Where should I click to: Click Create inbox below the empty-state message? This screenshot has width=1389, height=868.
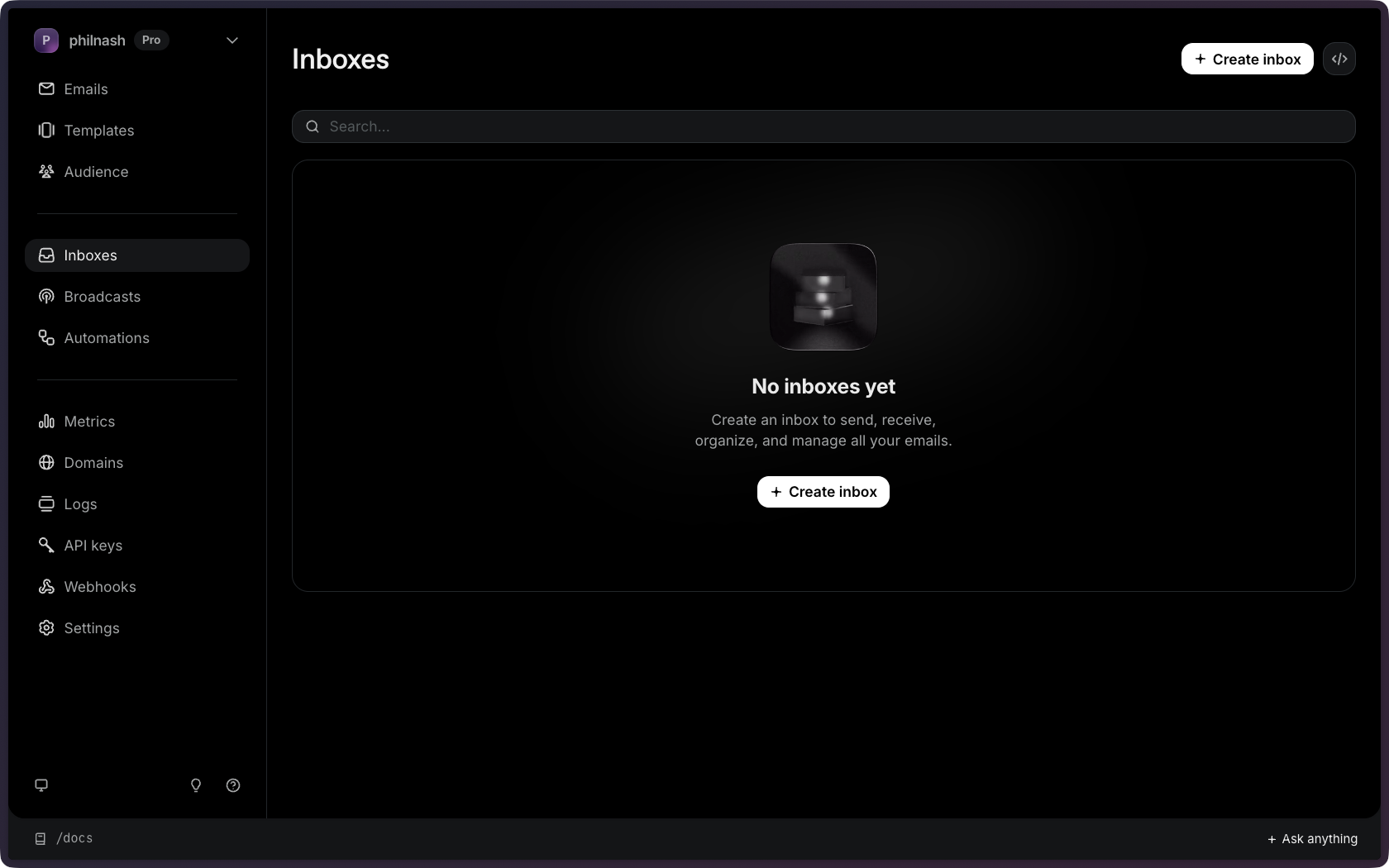point(823,492)
